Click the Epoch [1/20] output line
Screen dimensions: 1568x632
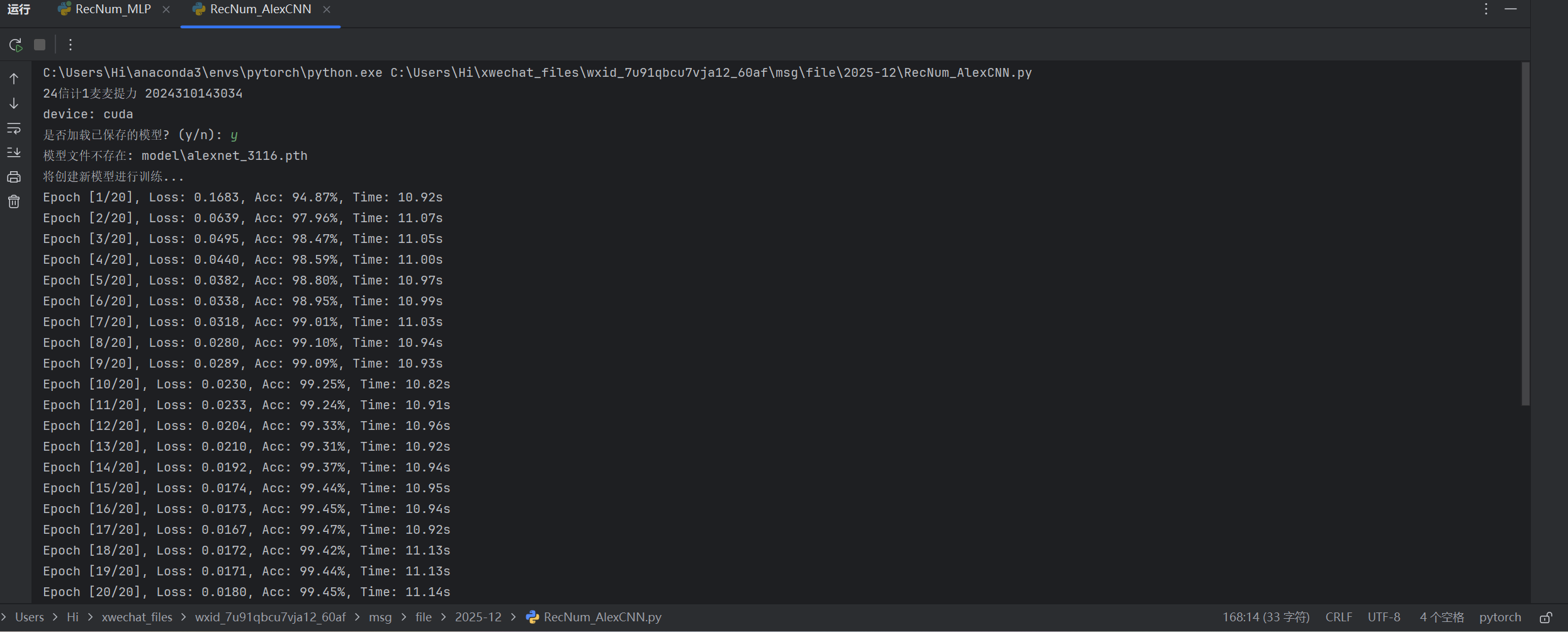[x=243, y=198]
